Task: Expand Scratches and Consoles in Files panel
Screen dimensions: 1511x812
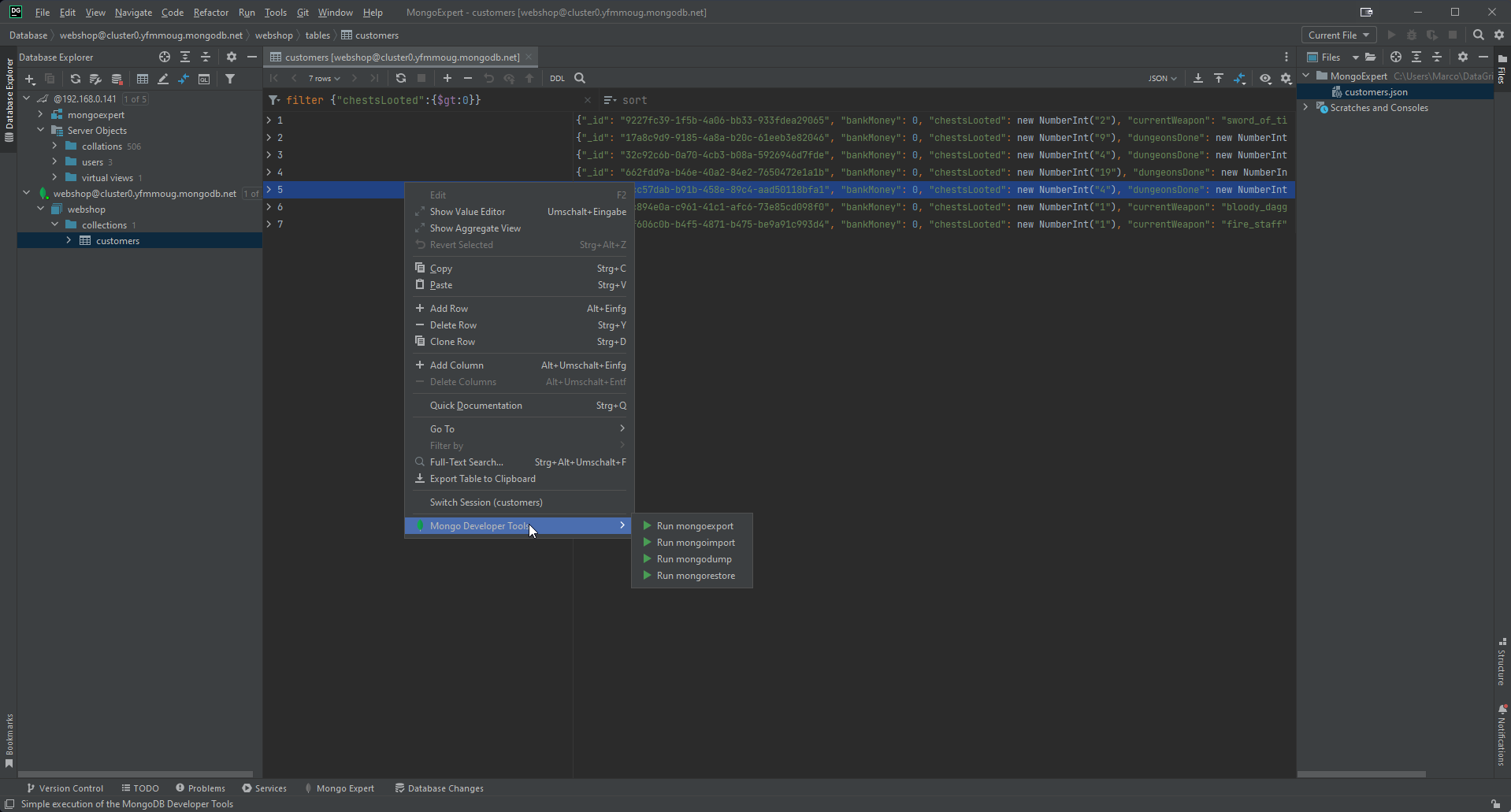Action: coord(1306,107)
